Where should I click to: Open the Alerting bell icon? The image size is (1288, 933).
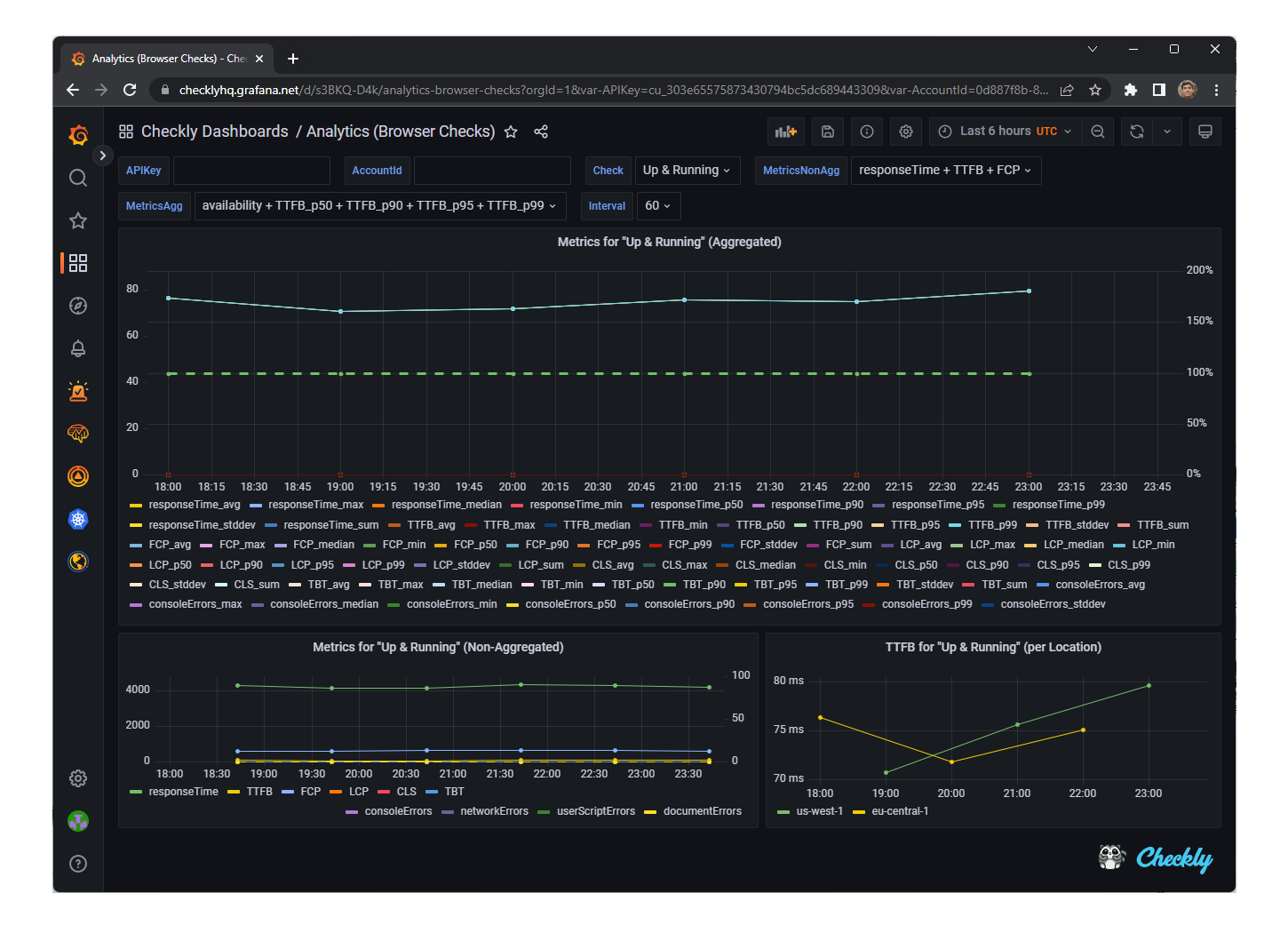click(78, 347)
